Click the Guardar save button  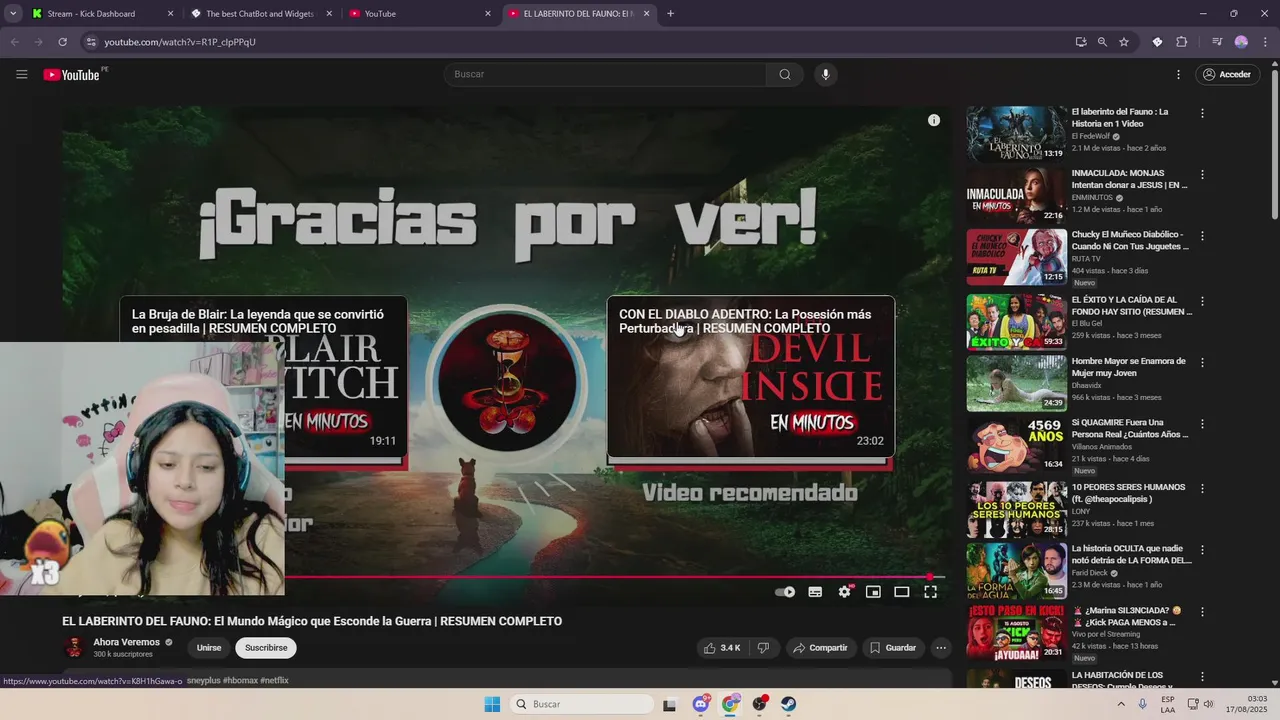[893, 648]
